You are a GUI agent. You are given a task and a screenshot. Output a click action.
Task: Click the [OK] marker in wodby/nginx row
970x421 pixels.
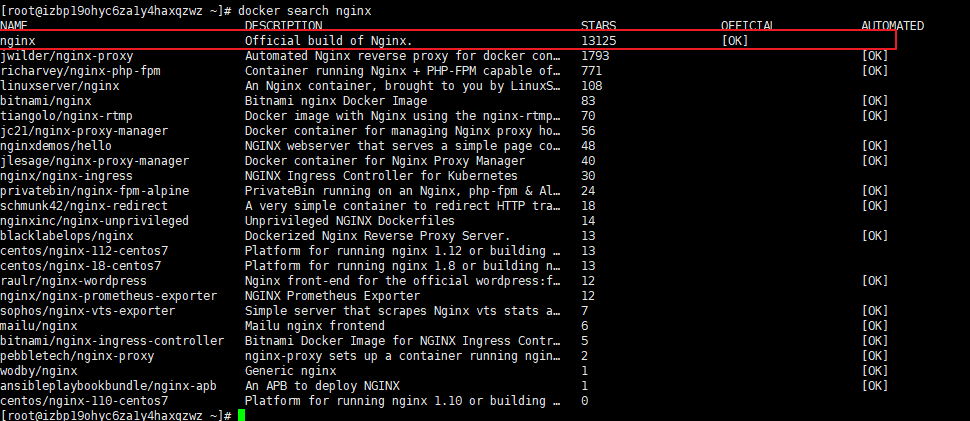point(875,371)
